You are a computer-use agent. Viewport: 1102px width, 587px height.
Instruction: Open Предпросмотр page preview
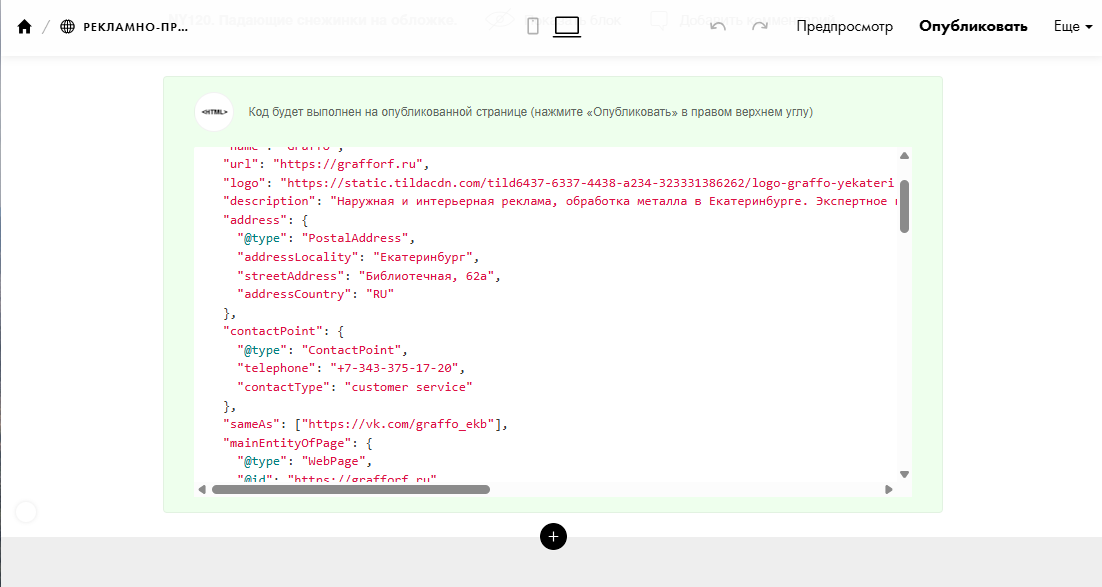point(844,27)
